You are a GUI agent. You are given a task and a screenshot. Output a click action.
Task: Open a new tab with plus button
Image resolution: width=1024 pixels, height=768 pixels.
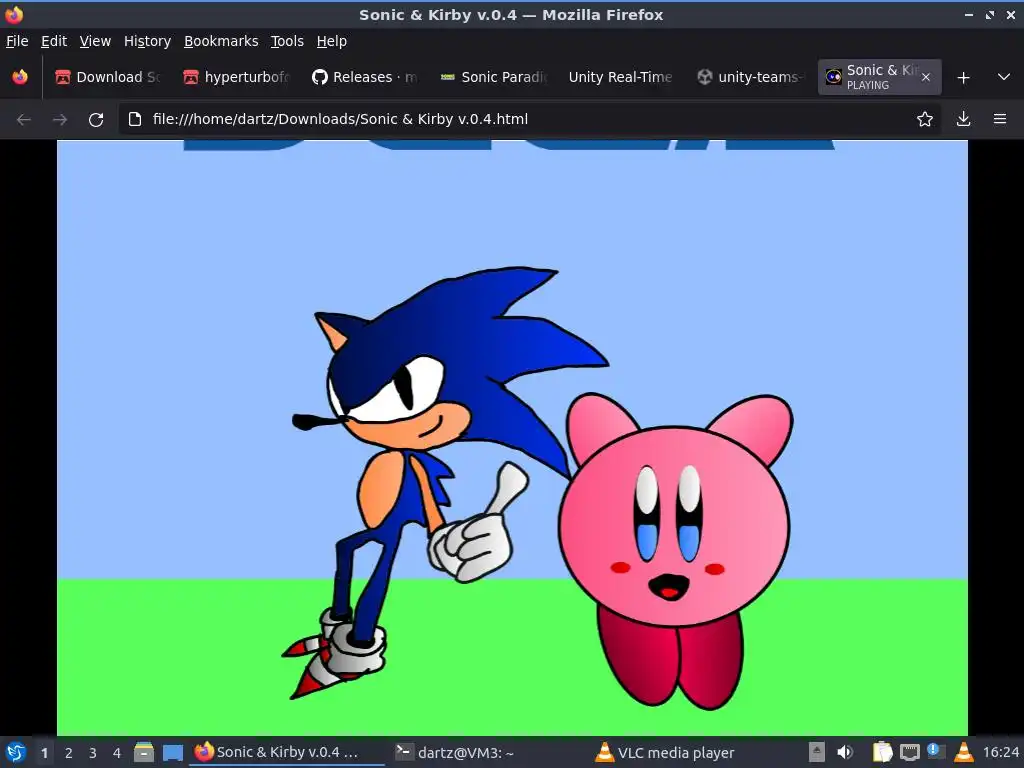(x=963, y=78)
